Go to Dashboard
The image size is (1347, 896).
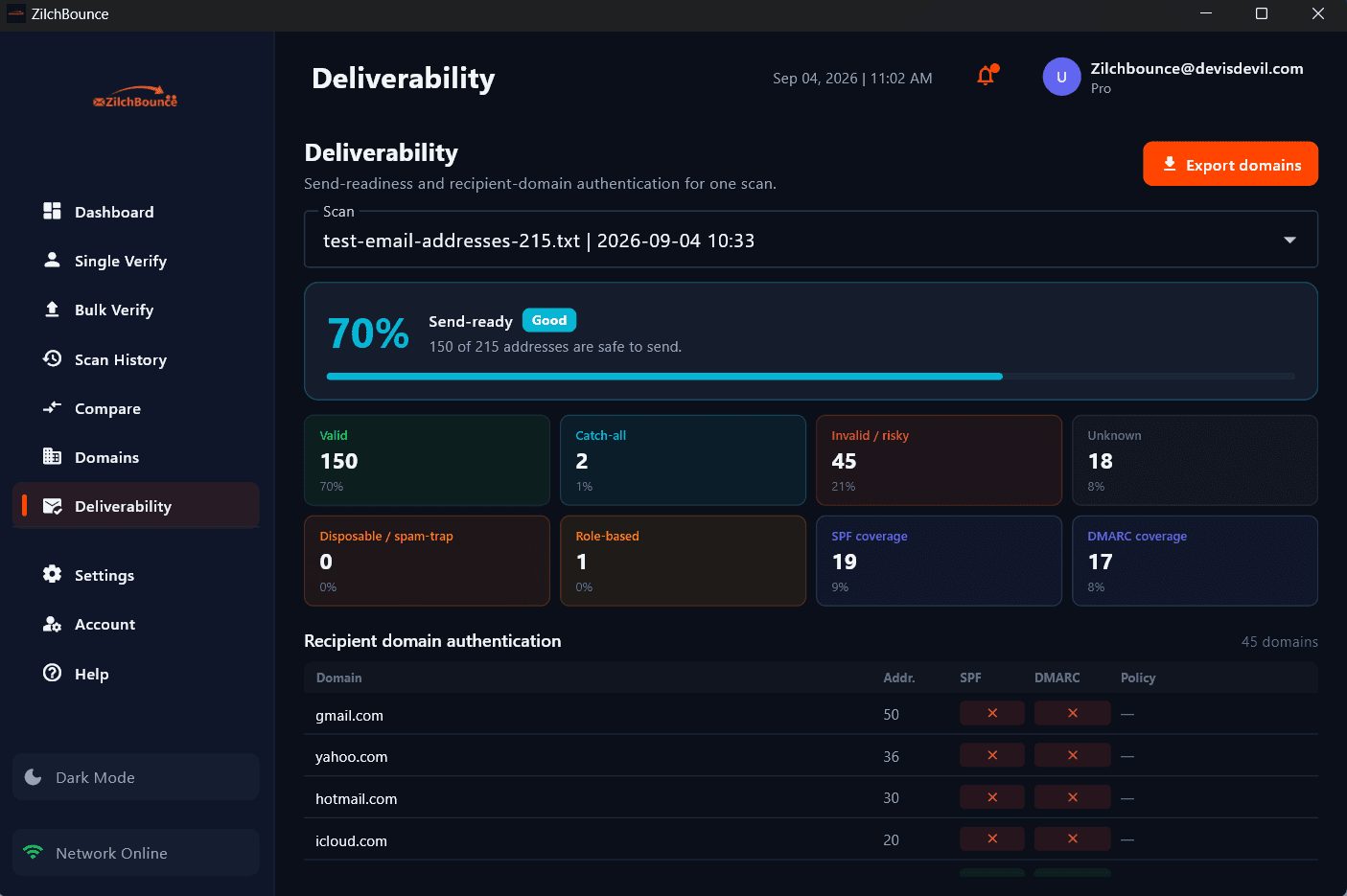(x=136, y=212)
